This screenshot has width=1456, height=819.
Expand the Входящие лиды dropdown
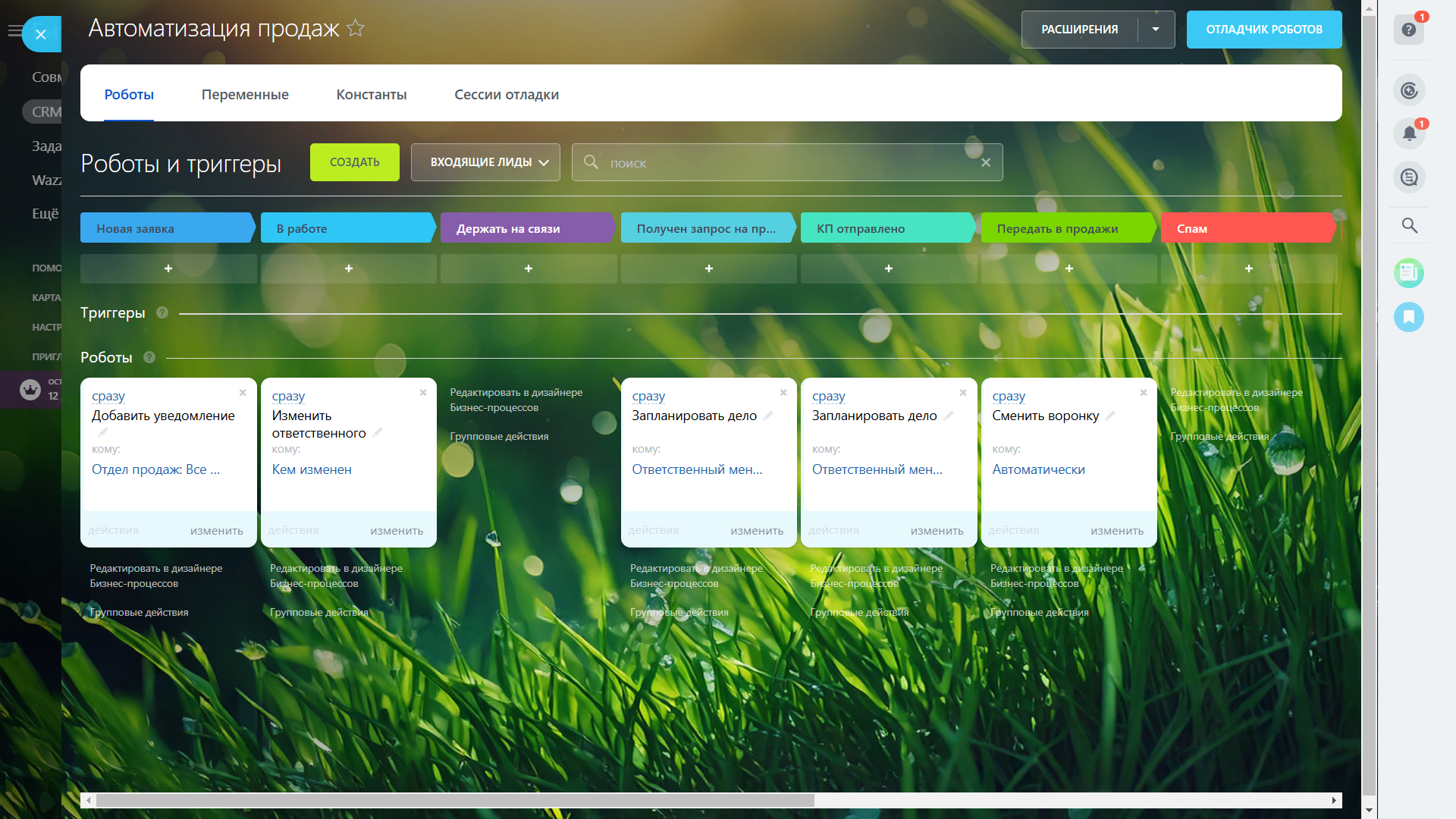(485, 162)
